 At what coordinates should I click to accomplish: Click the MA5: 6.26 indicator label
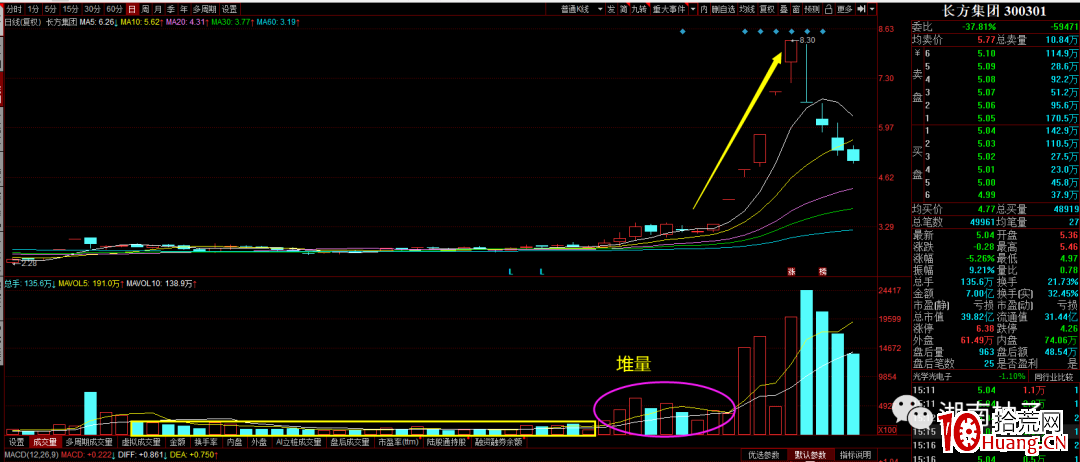coord(95,22)
